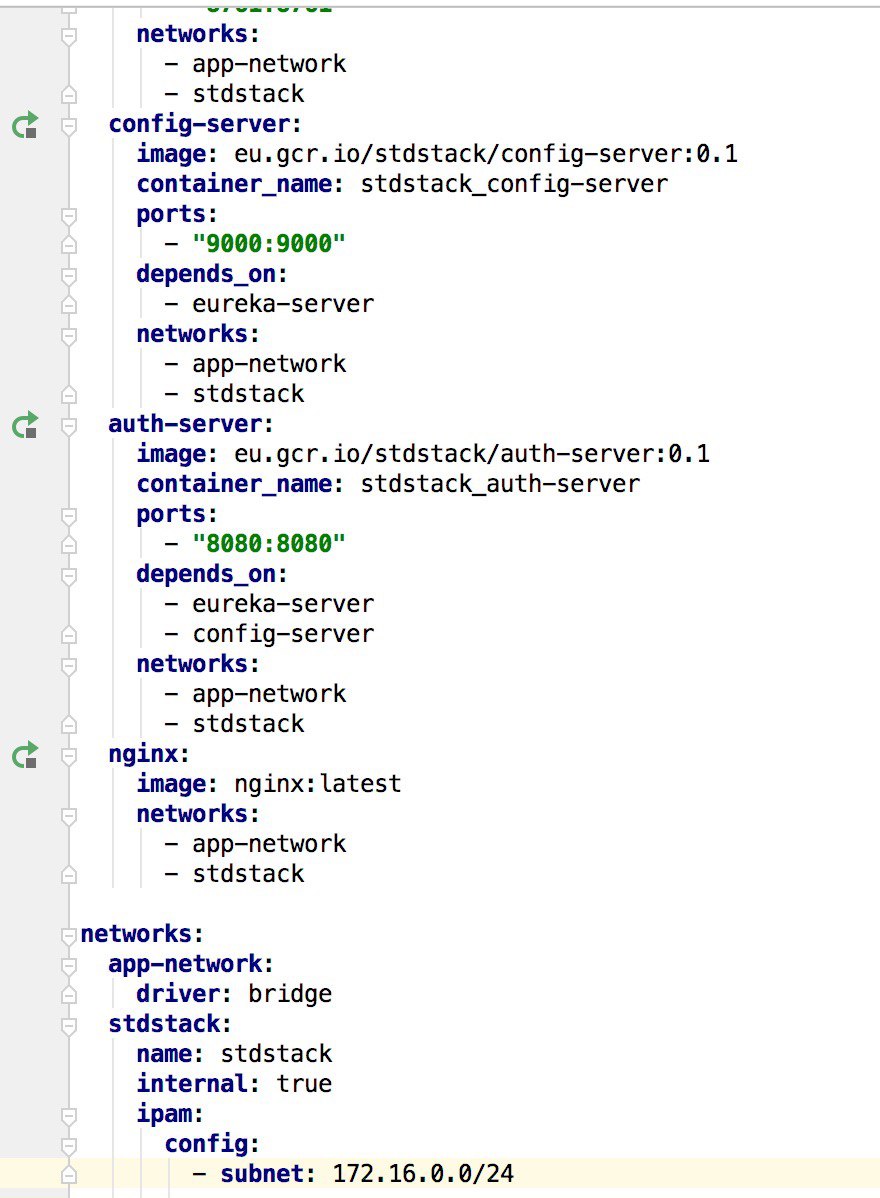Viewport: 880px width, 1198px height.
Task: Run the config-server service from gutter icon
Action: pos(25,125)
